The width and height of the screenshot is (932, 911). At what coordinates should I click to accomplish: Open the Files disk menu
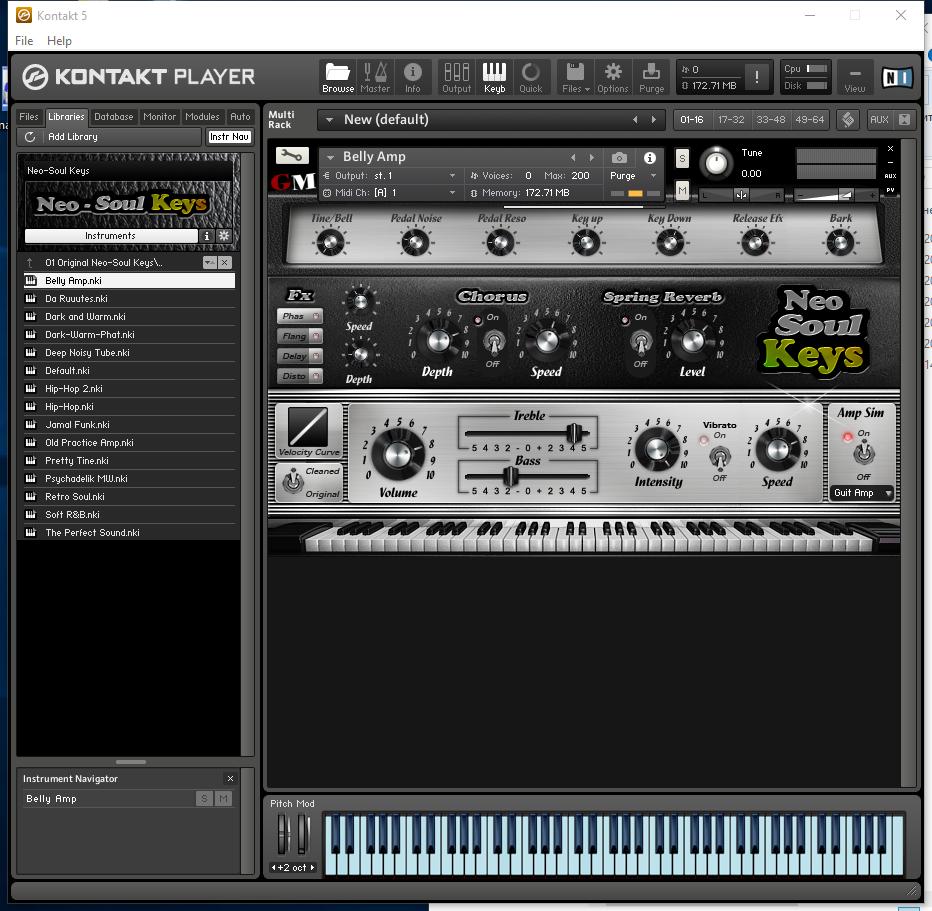pos(575,78)
